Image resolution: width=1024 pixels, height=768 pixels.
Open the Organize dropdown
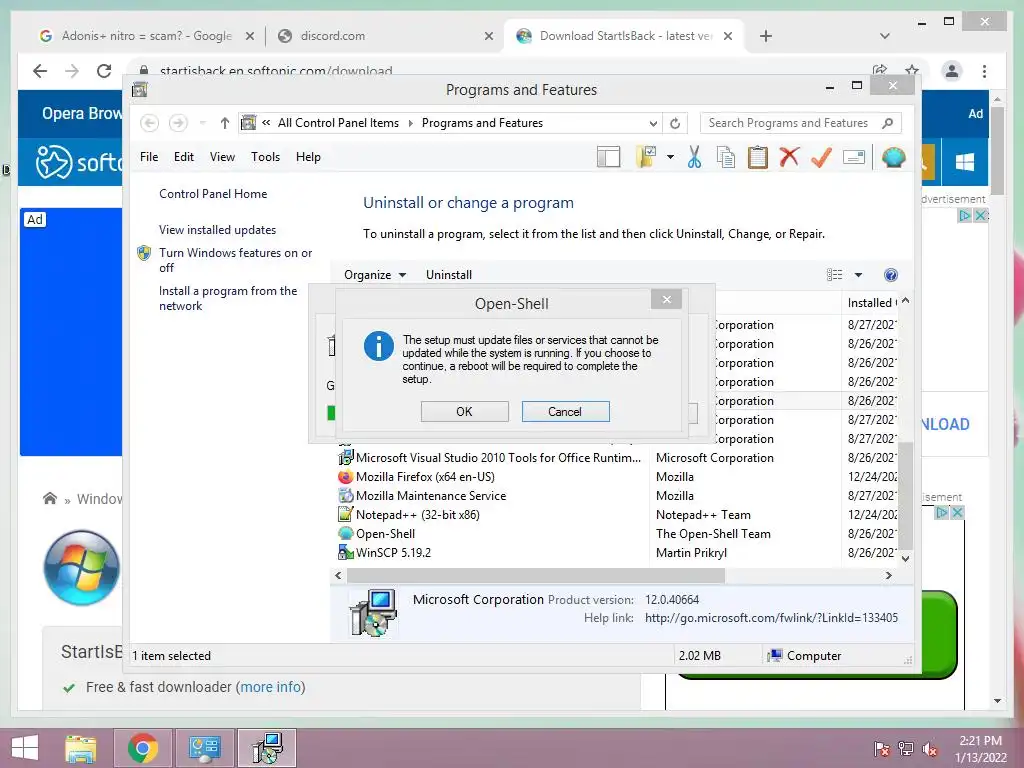click(375, 275)
